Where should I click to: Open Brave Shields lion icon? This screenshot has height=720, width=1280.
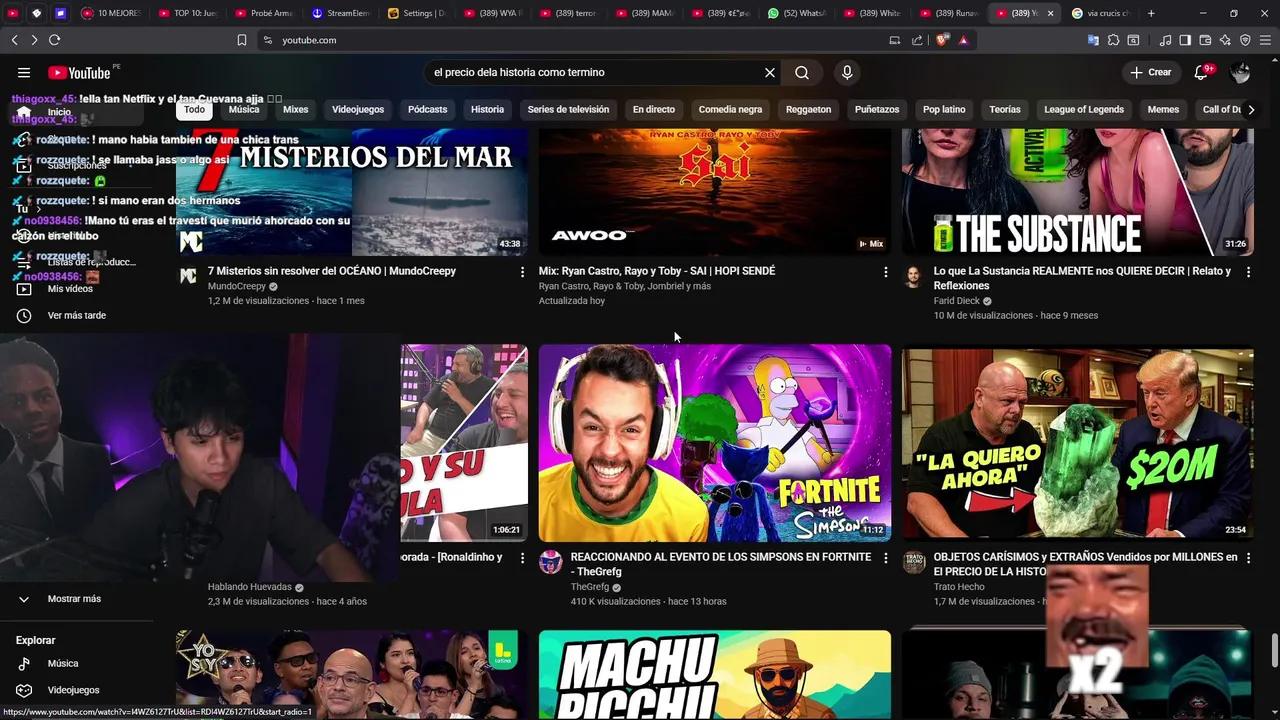942,40
